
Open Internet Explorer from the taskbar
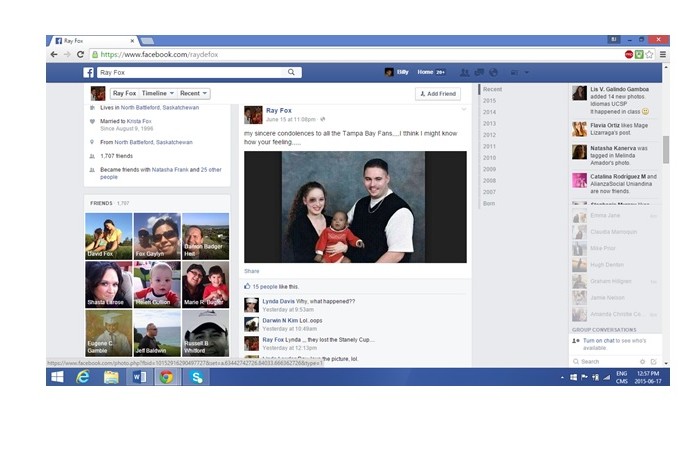point(83,377)
